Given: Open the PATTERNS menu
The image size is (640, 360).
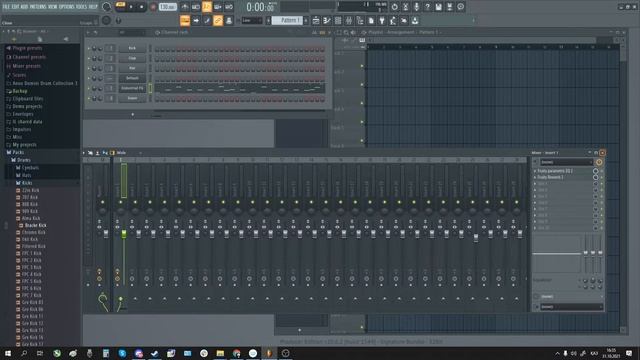Looking at the screenshot, I should [x=38, y=7].
